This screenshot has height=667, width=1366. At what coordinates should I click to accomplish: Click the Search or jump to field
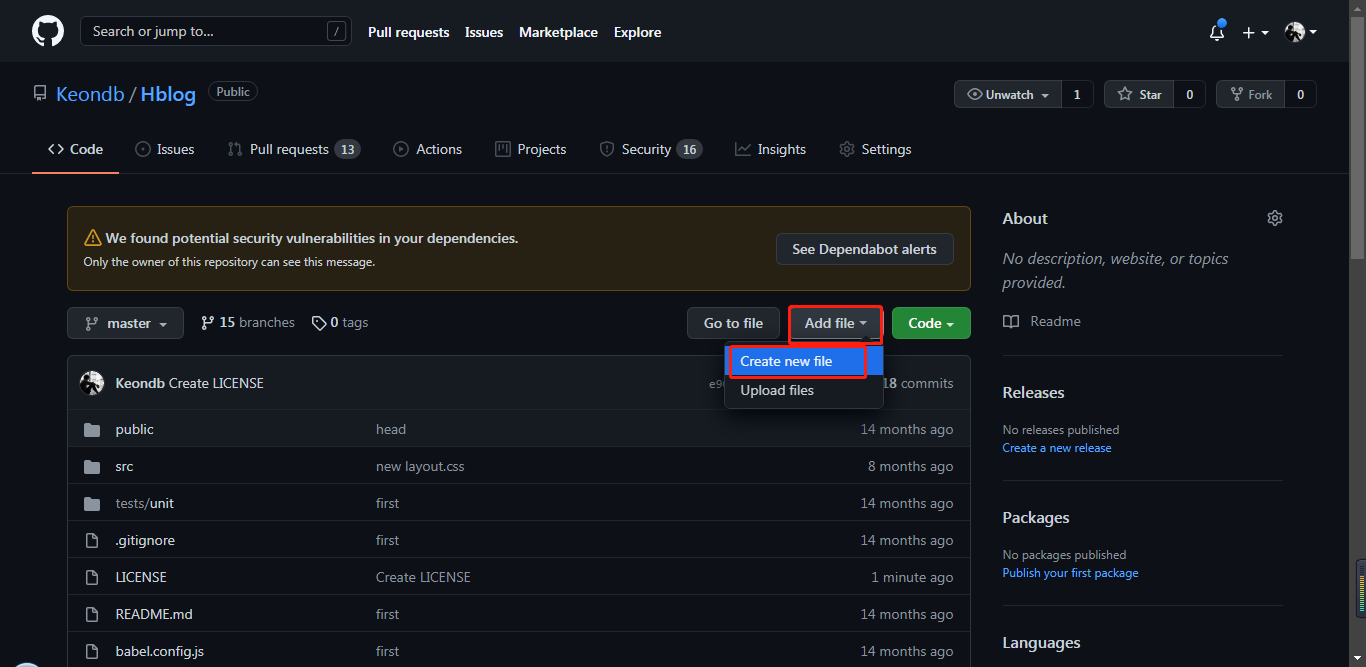[216, 31]
